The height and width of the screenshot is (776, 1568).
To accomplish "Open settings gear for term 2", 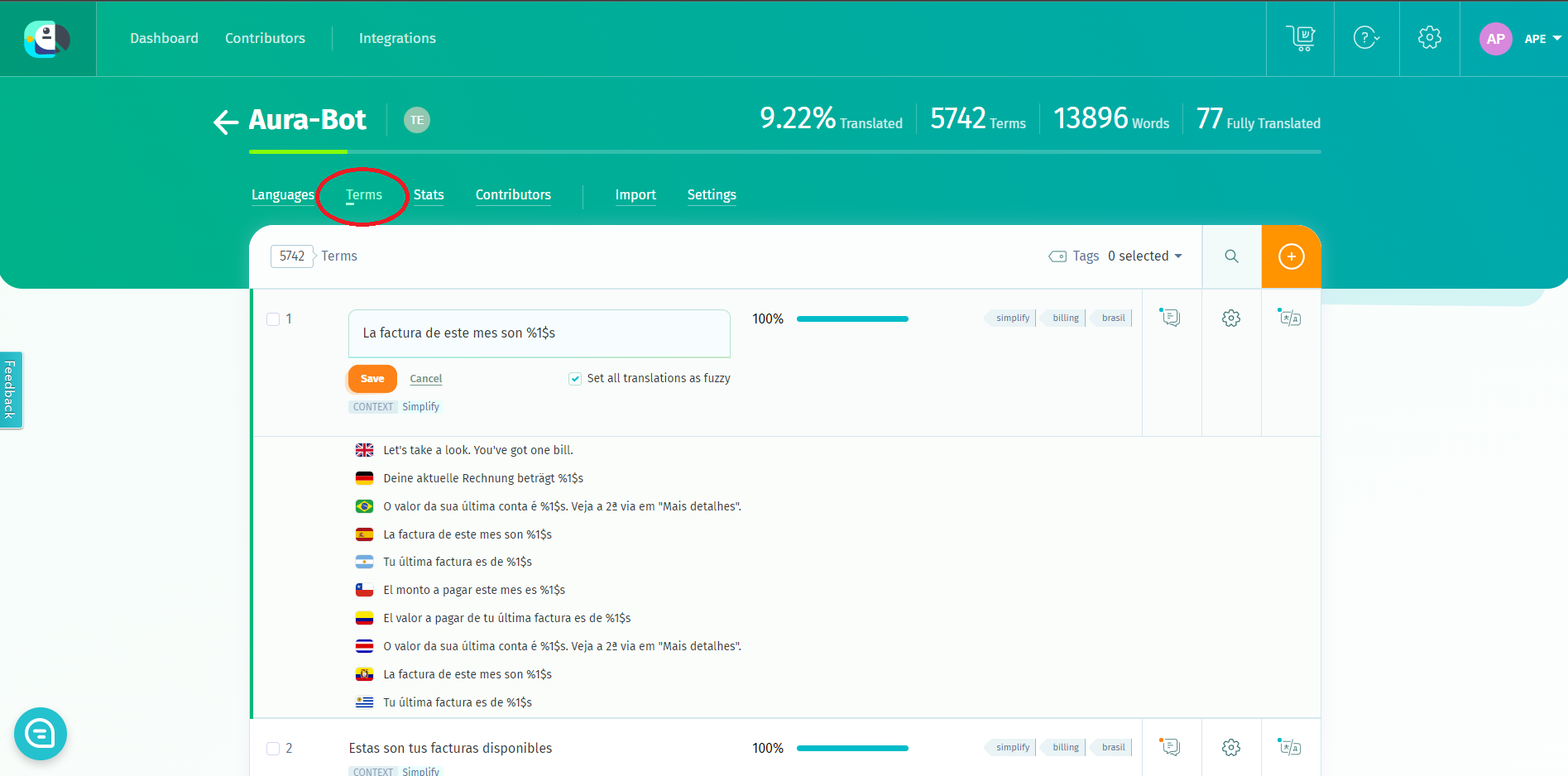I will pos(1231,748).
